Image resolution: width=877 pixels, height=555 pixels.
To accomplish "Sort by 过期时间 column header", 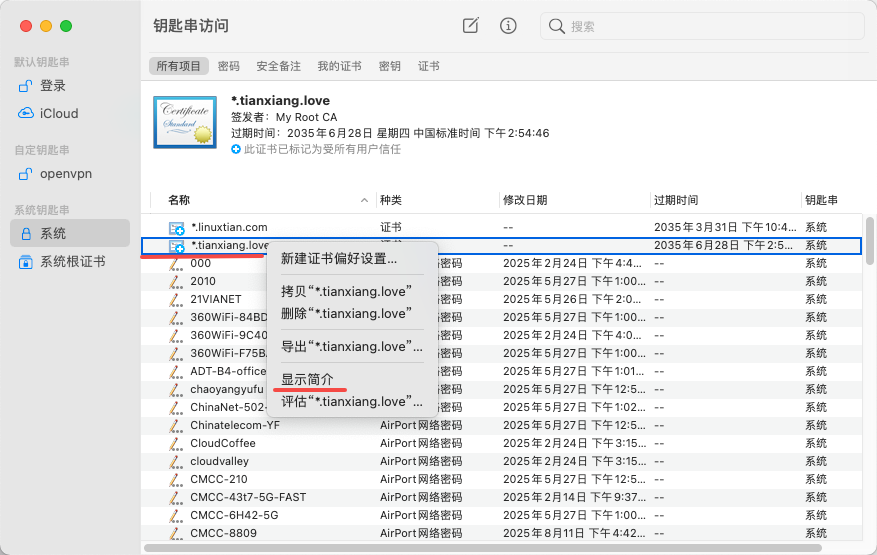I will 676,200.
